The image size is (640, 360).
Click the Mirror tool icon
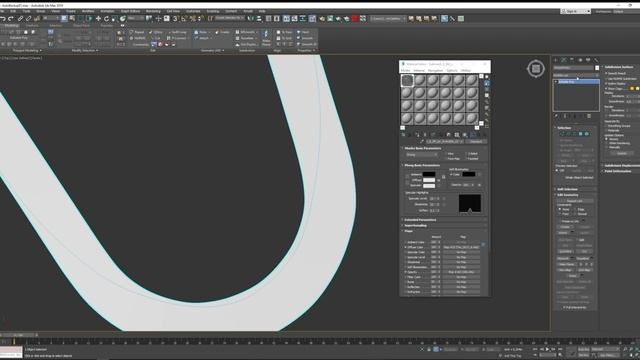[251, 19]
